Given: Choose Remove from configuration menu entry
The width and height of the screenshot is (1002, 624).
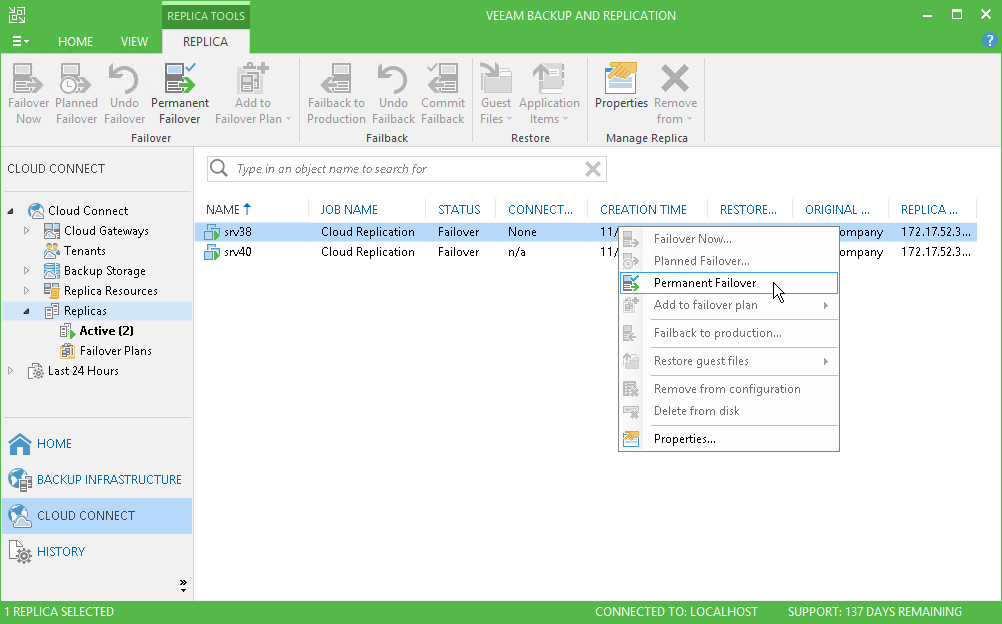Looking at the screenshot, I should pos(728,389).
